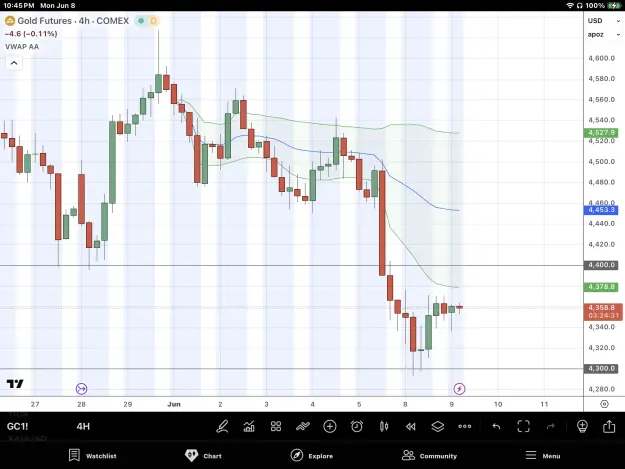This screenshot has width=625, height=469.
Task: Open the ideas lightbulb icon
Action: pos(582,426)
